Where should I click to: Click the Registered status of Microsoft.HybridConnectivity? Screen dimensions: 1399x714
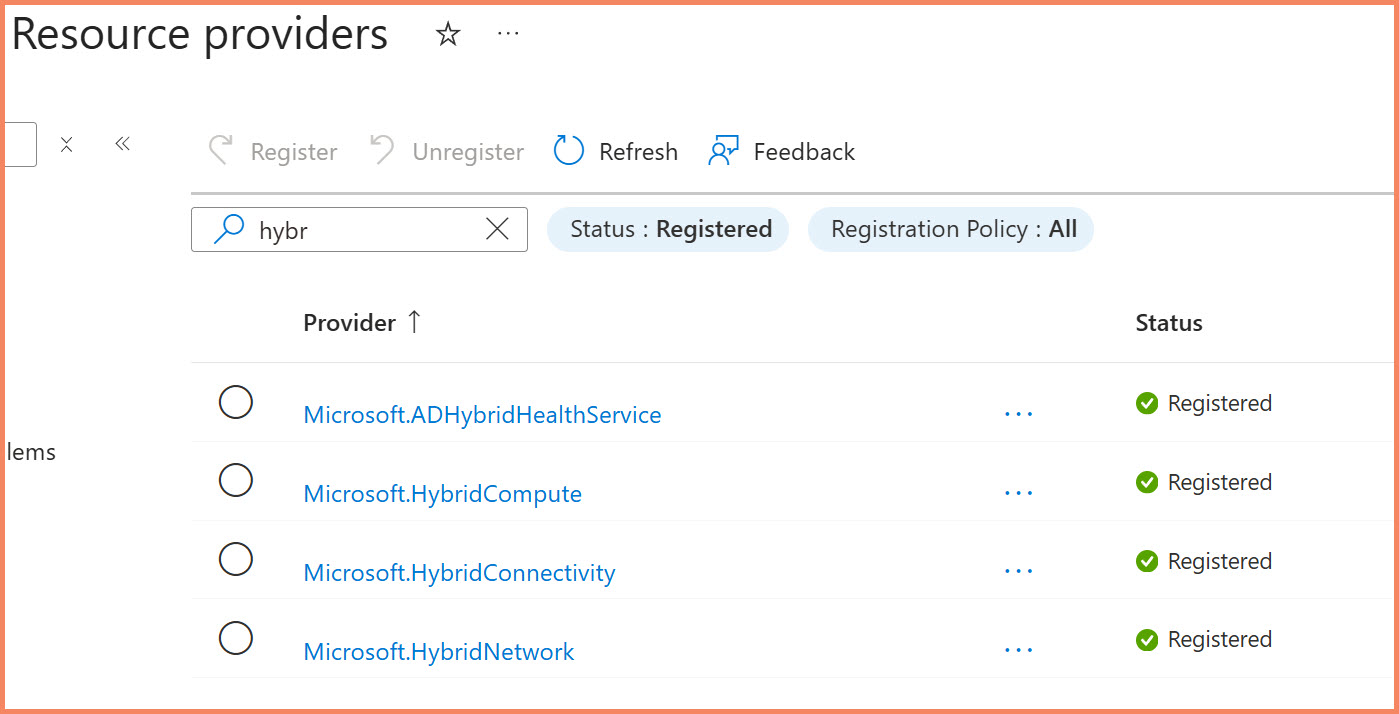click(x=1204, y=561)
